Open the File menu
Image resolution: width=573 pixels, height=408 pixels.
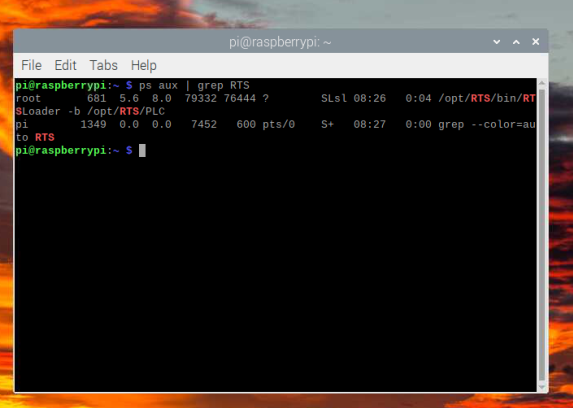point(31,65)
